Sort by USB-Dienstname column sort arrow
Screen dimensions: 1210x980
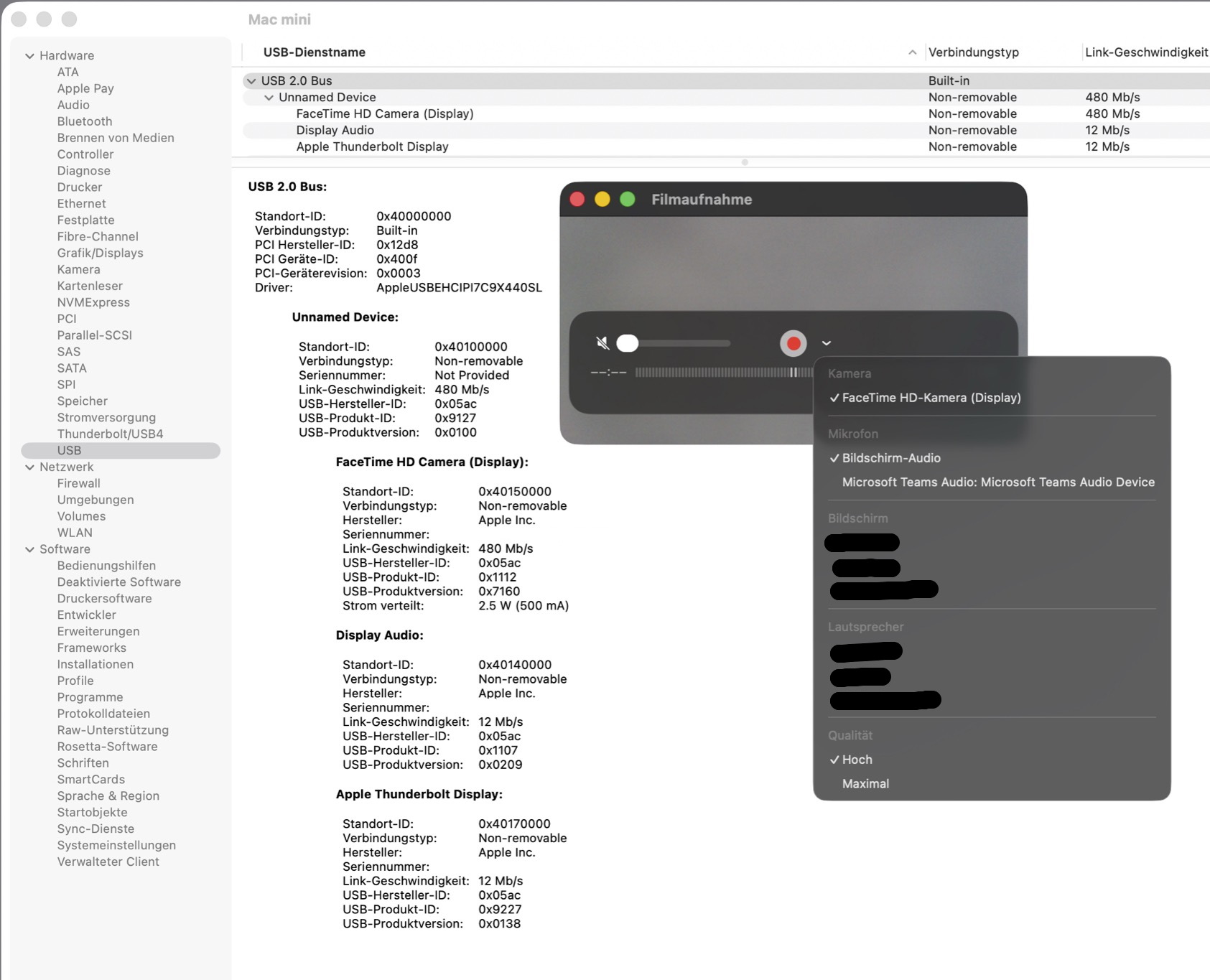912,52
